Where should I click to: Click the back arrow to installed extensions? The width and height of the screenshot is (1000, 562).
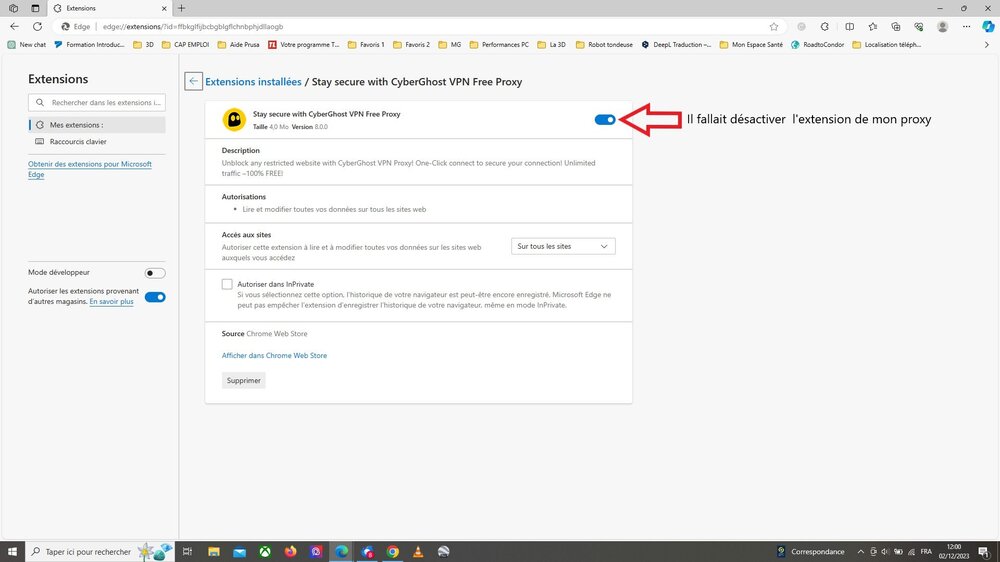point(194,82)
